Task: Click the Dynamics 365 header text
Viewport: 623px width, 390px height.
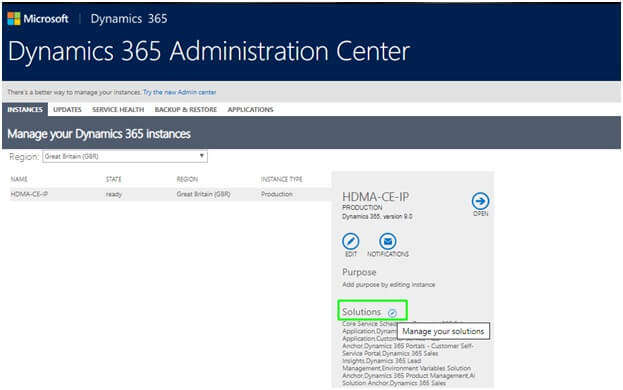Action: coord(129,19)
